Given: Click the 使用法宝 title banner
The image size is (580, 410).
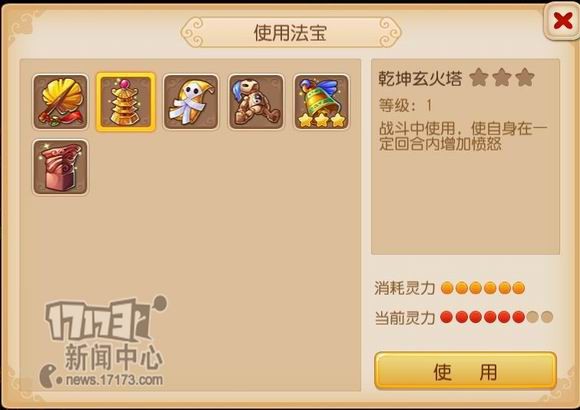Looking at the screenshot, I should pos(290,33).
